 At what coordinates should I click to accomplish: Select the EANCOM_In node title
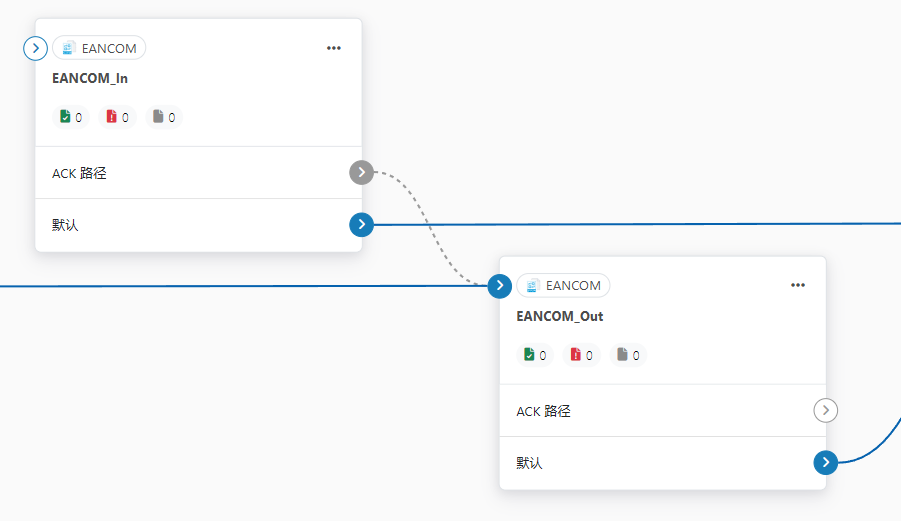(x=90, y=78)
